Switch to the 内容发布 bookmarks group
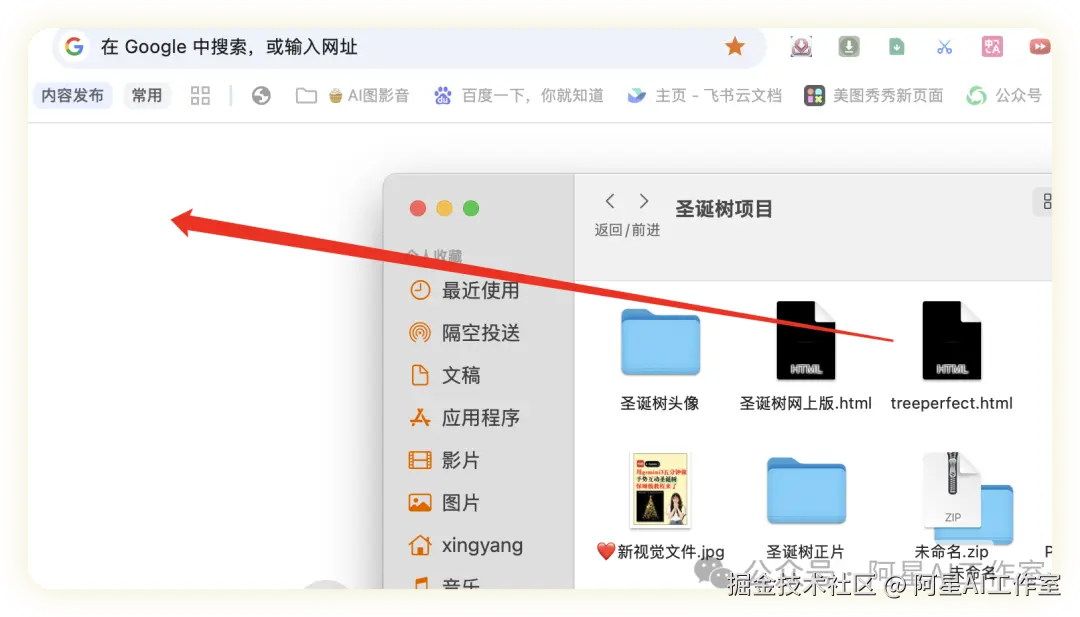 [x=71, y=94]
